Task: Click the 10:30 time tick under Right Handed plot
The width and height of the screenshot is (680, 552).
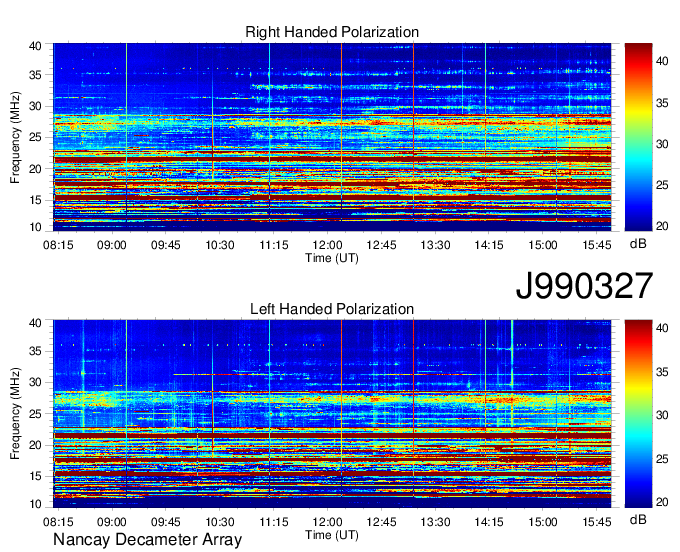Action: 220,245
